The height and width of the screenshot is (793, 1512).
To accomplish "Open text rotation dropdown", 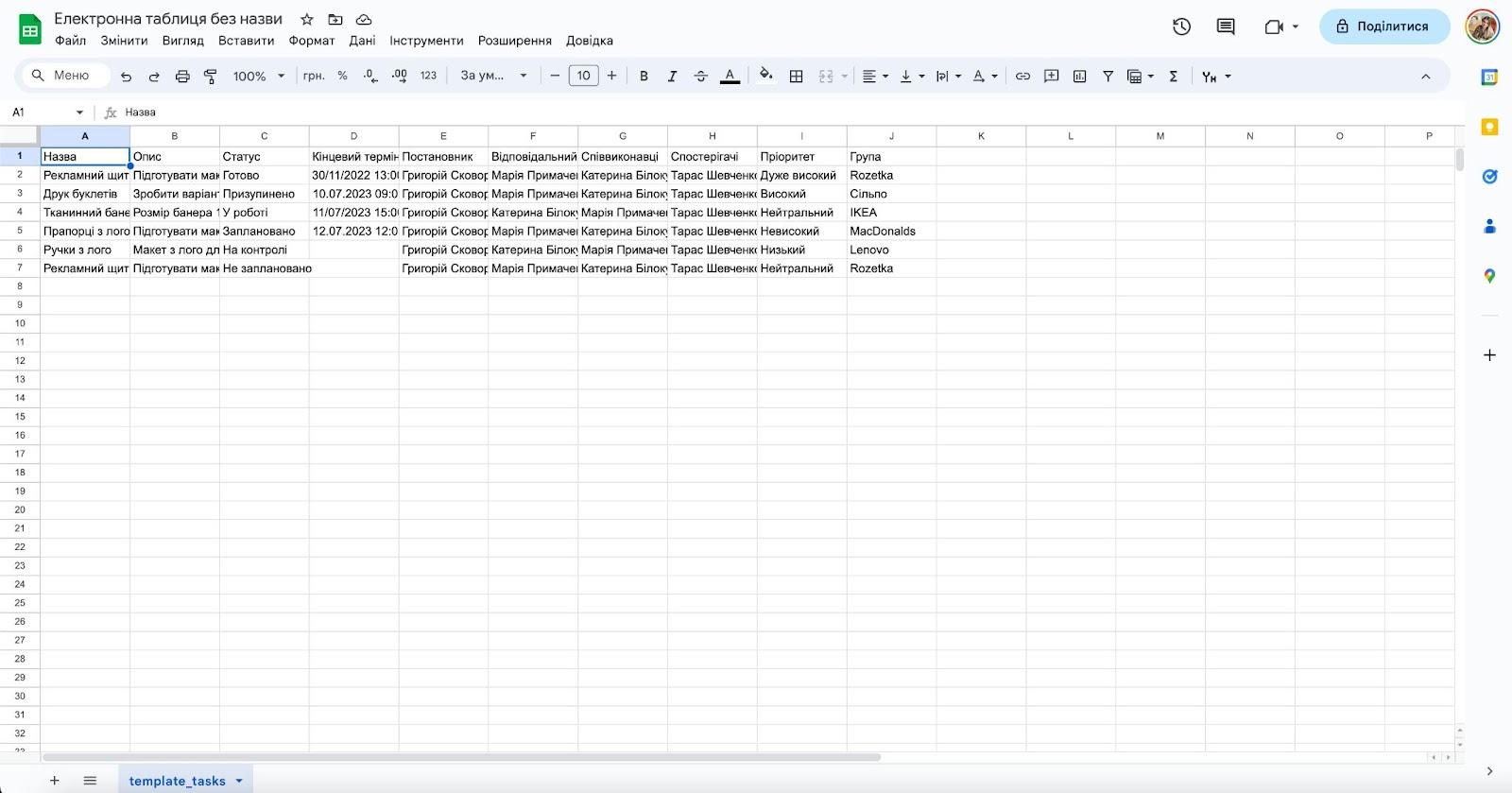I will pyautogui.click(x=985, y=77).
